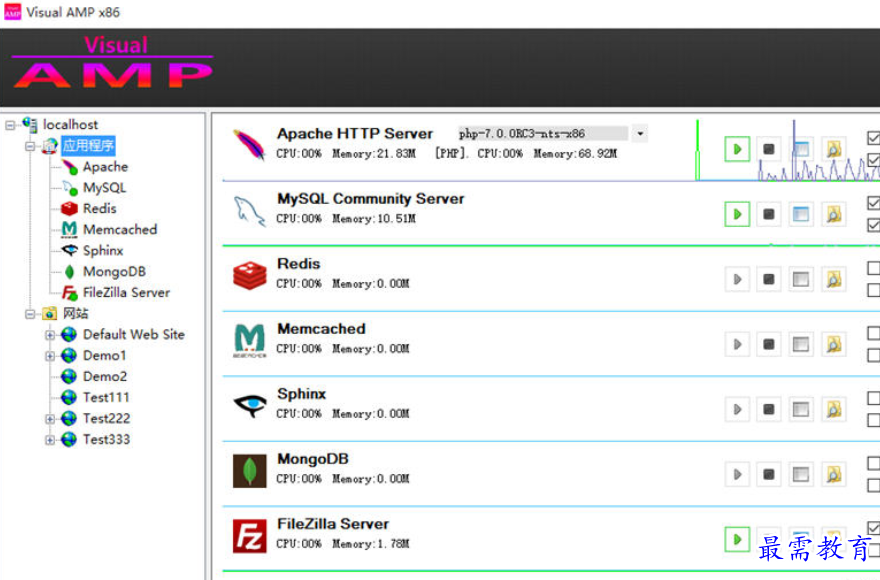
Task: Open Sphinx window icon
Action: (x=801, y=409)
